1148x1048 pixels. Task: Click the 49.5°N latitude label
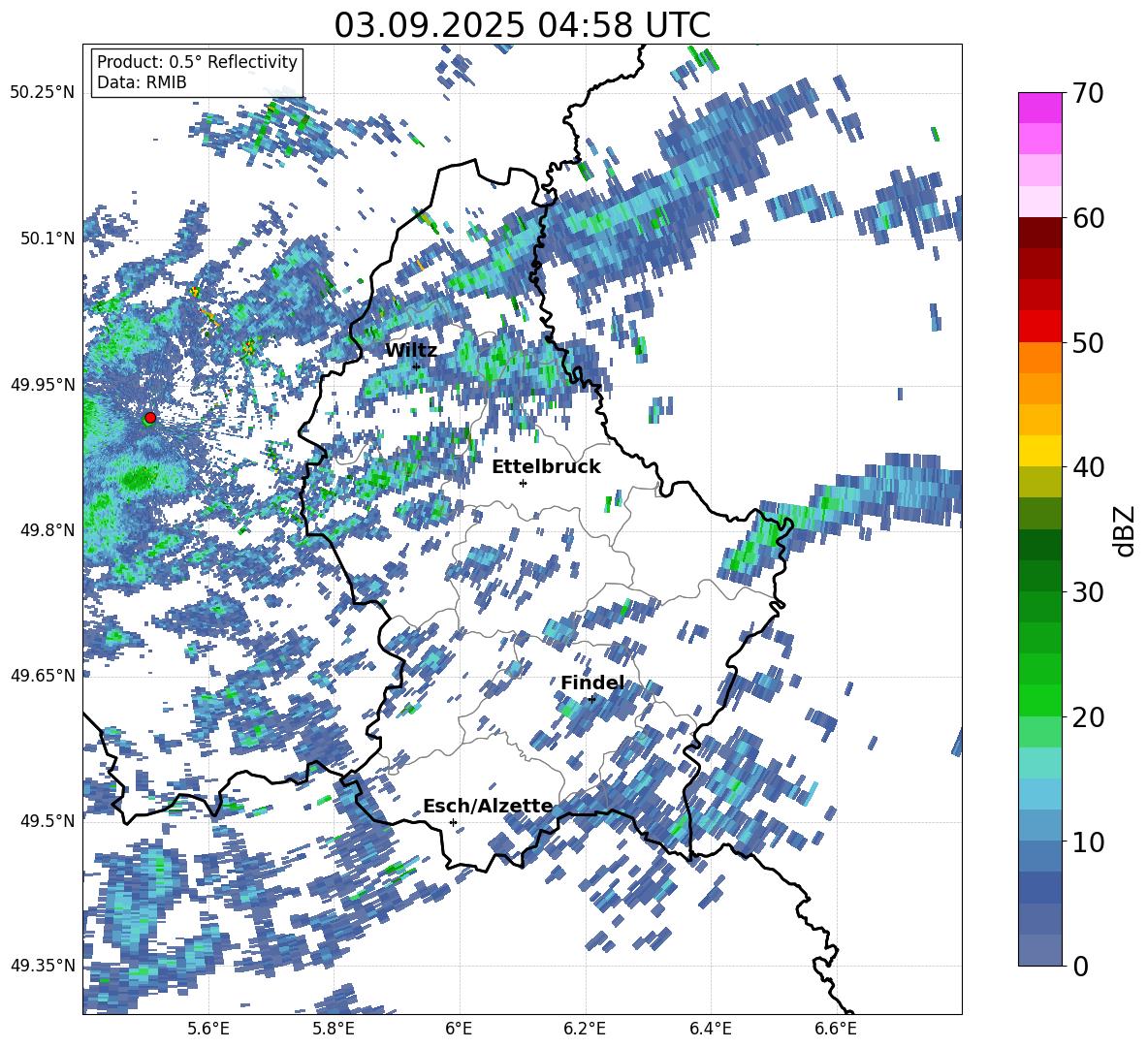pyautogui.click(x=47, y=821)
